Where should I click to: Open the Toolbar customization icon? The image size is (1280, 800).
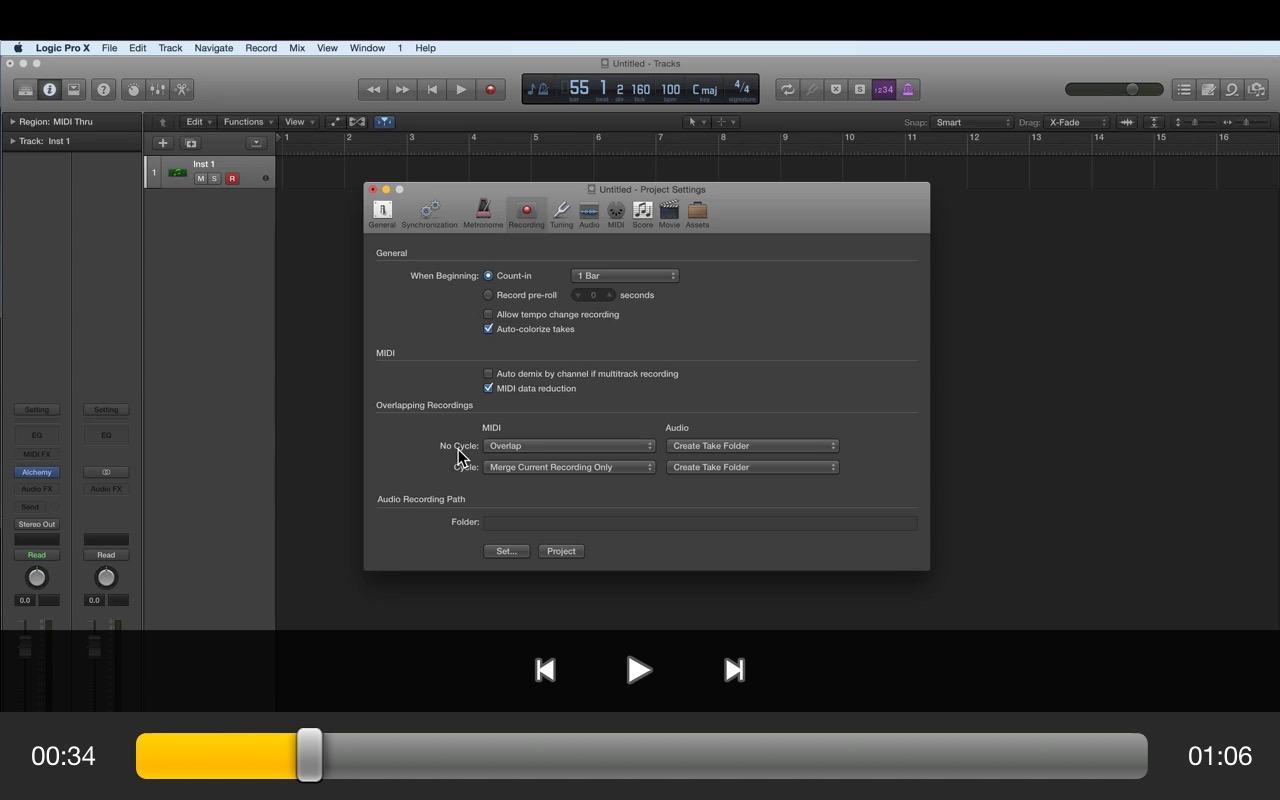pyautogui.click(x=73, y=90)
